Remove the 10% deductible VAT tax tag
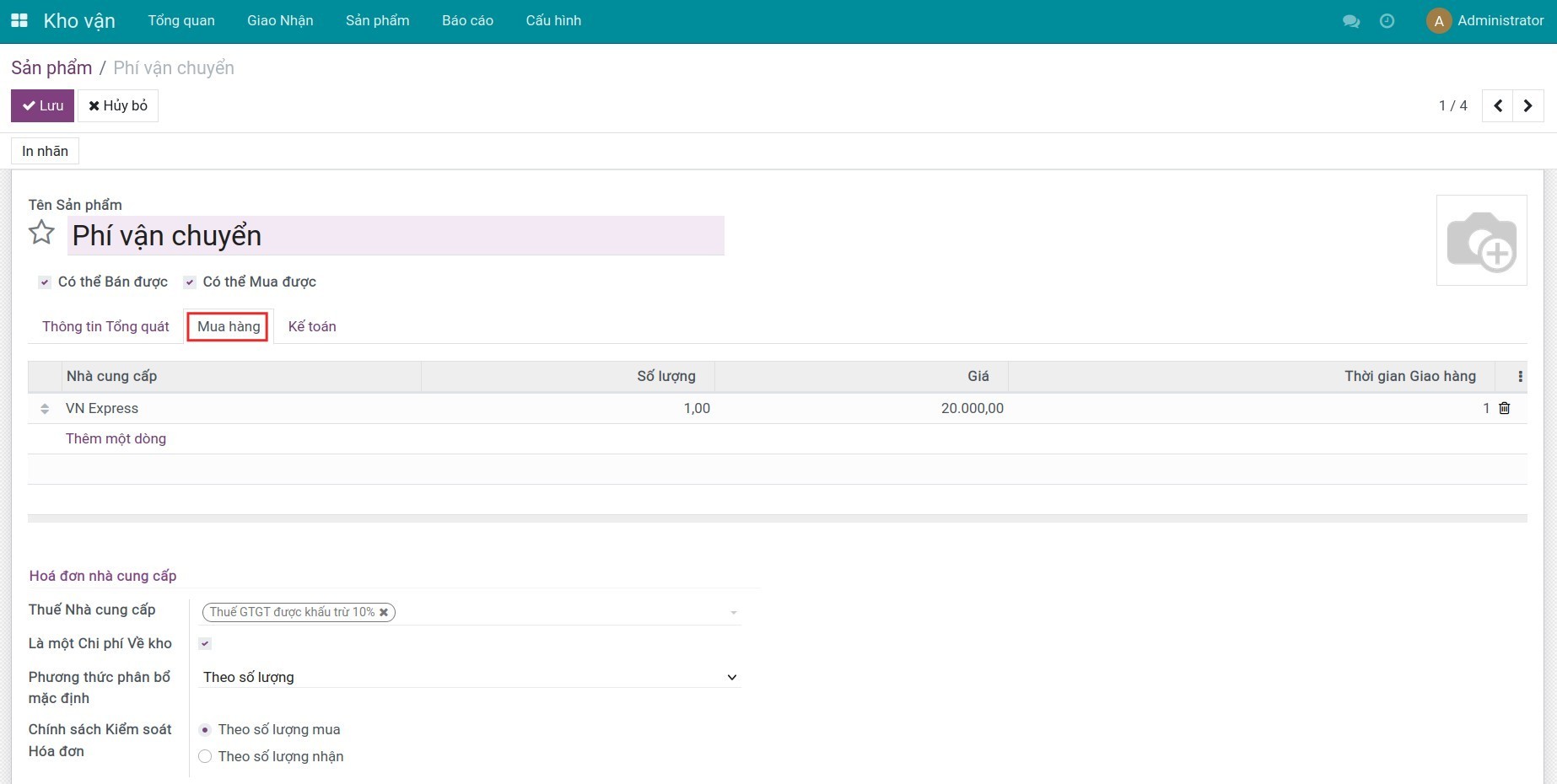Image resolution: width=1557 pixels, height=784 pixels. pyautogui.click(x=384, y=613)
